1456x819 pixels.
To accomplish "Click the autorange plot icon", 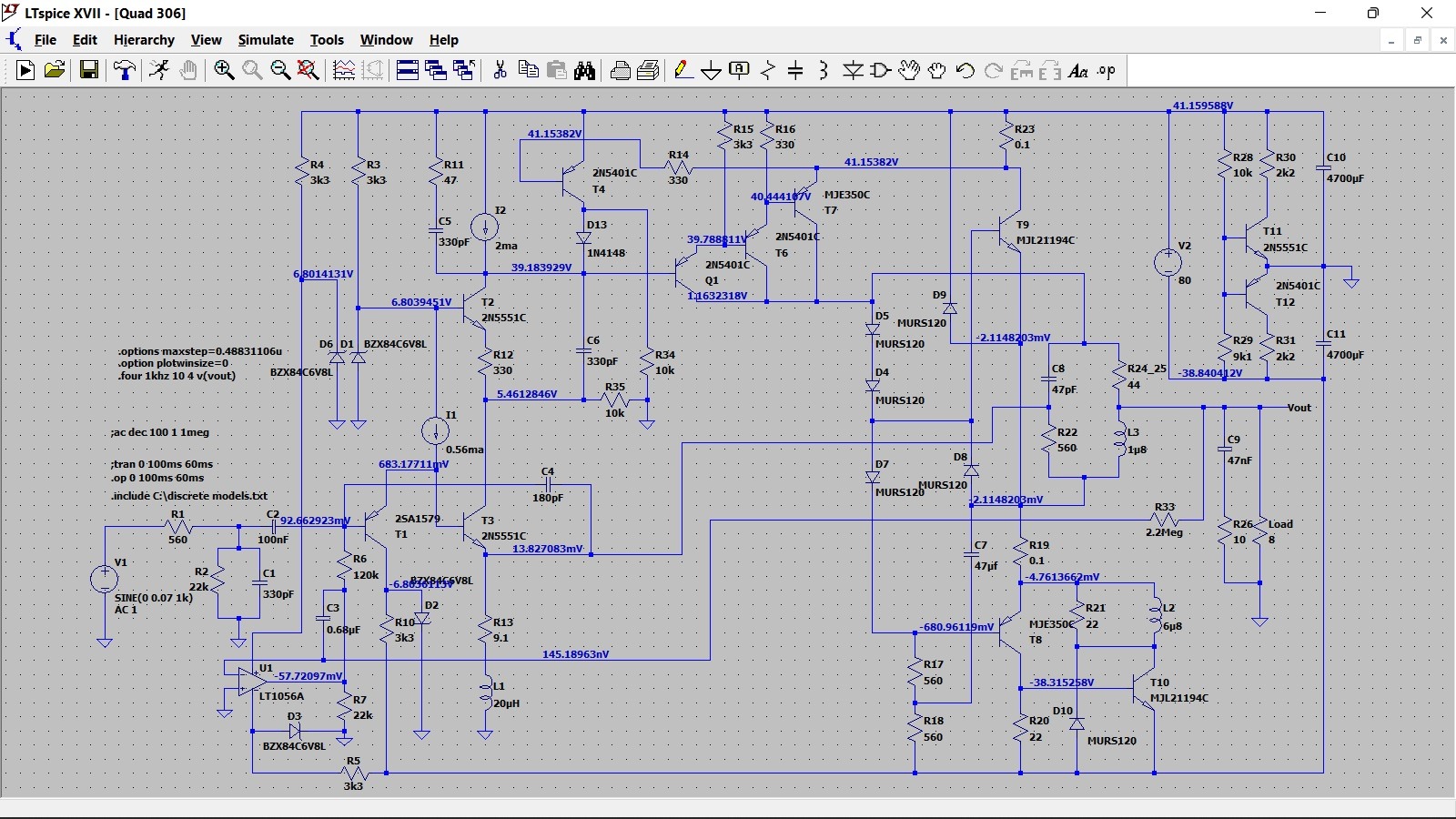I will pos(344,70).
